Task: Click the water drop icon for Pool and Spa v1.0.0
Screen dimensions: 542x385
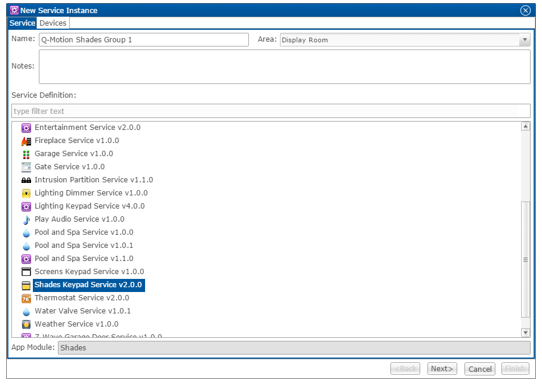Action: [x=26, y=233]
